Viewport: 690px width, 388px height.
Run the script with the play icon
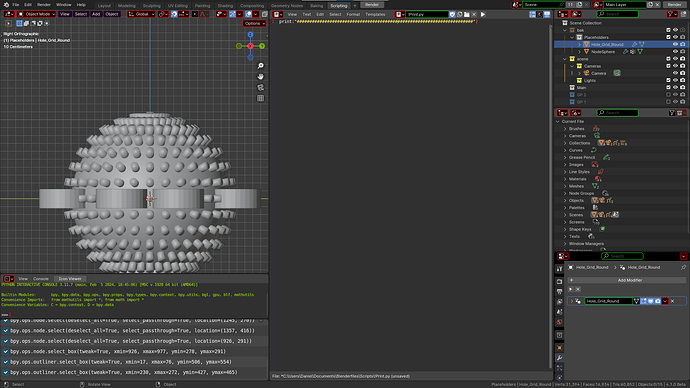483,14
